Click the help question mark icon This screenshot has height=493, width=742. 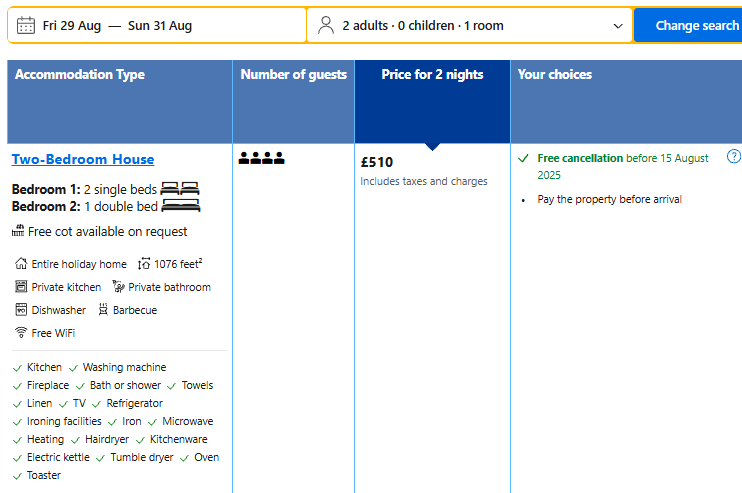tap(734, 156)
